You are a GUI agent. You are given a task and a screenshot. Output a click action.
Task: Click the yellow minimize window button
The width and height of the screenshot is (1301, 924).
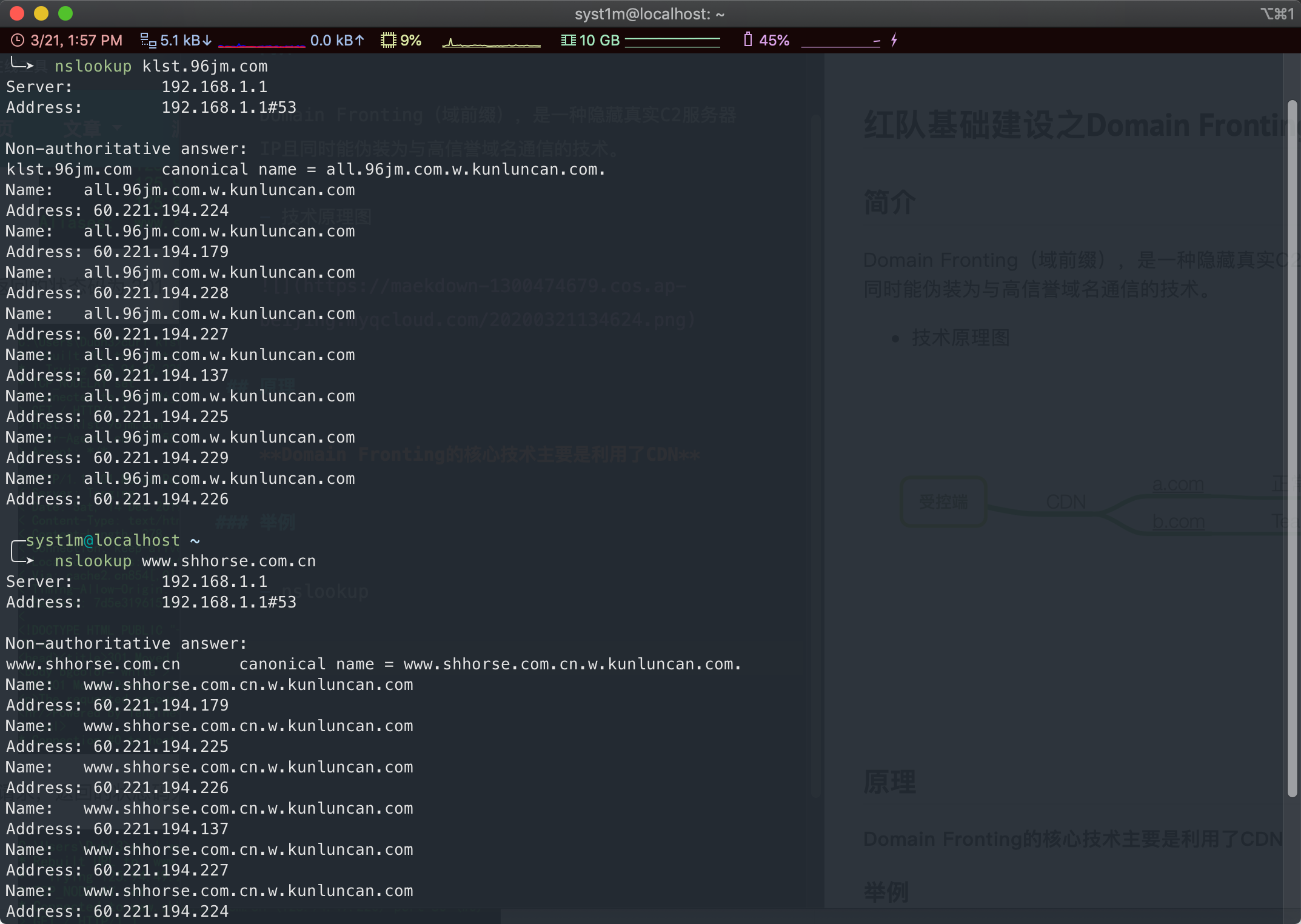tap(41, 13)
